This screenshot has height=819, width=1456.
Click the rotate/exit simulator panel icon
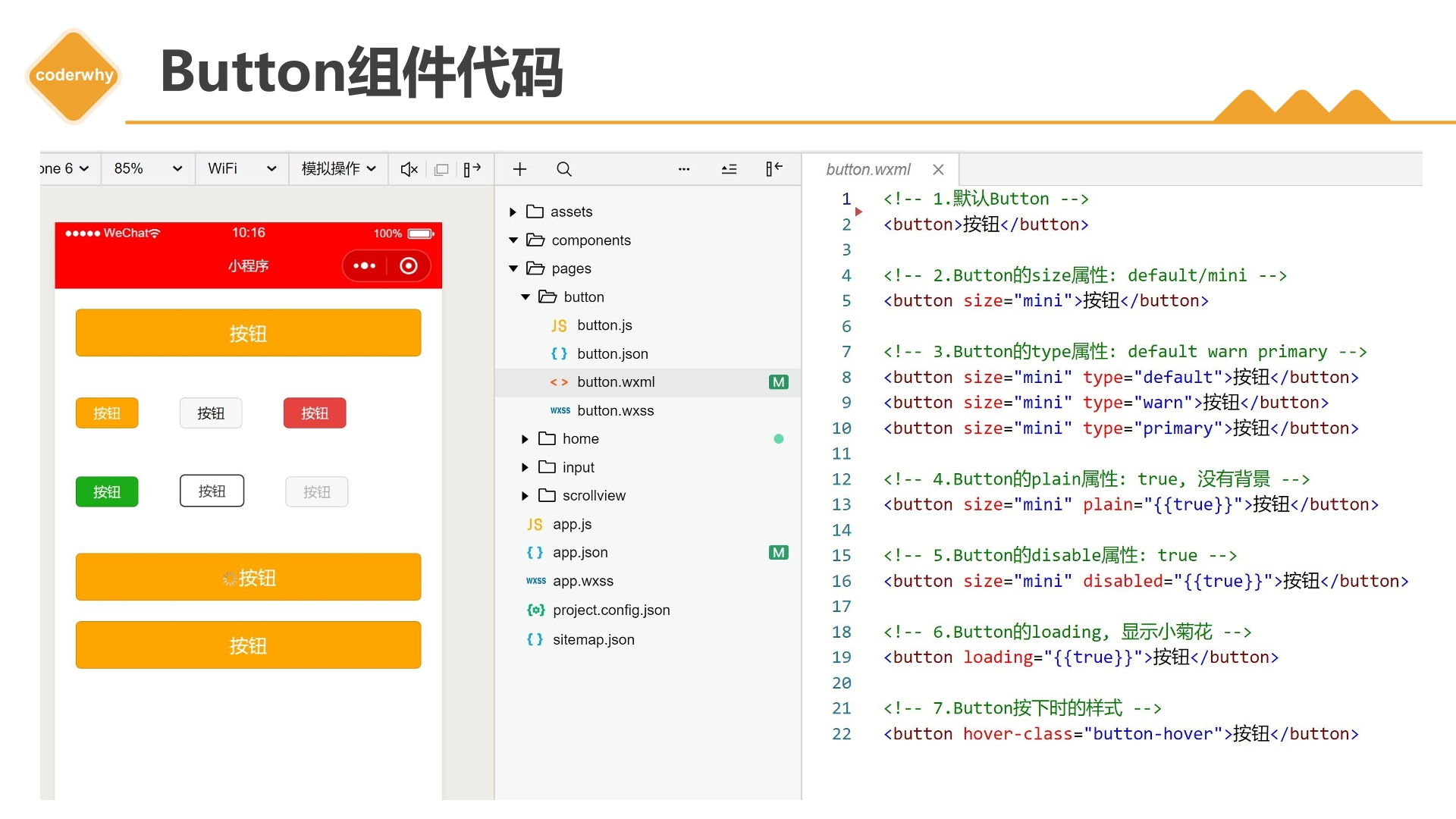click(x=472, y=169)
